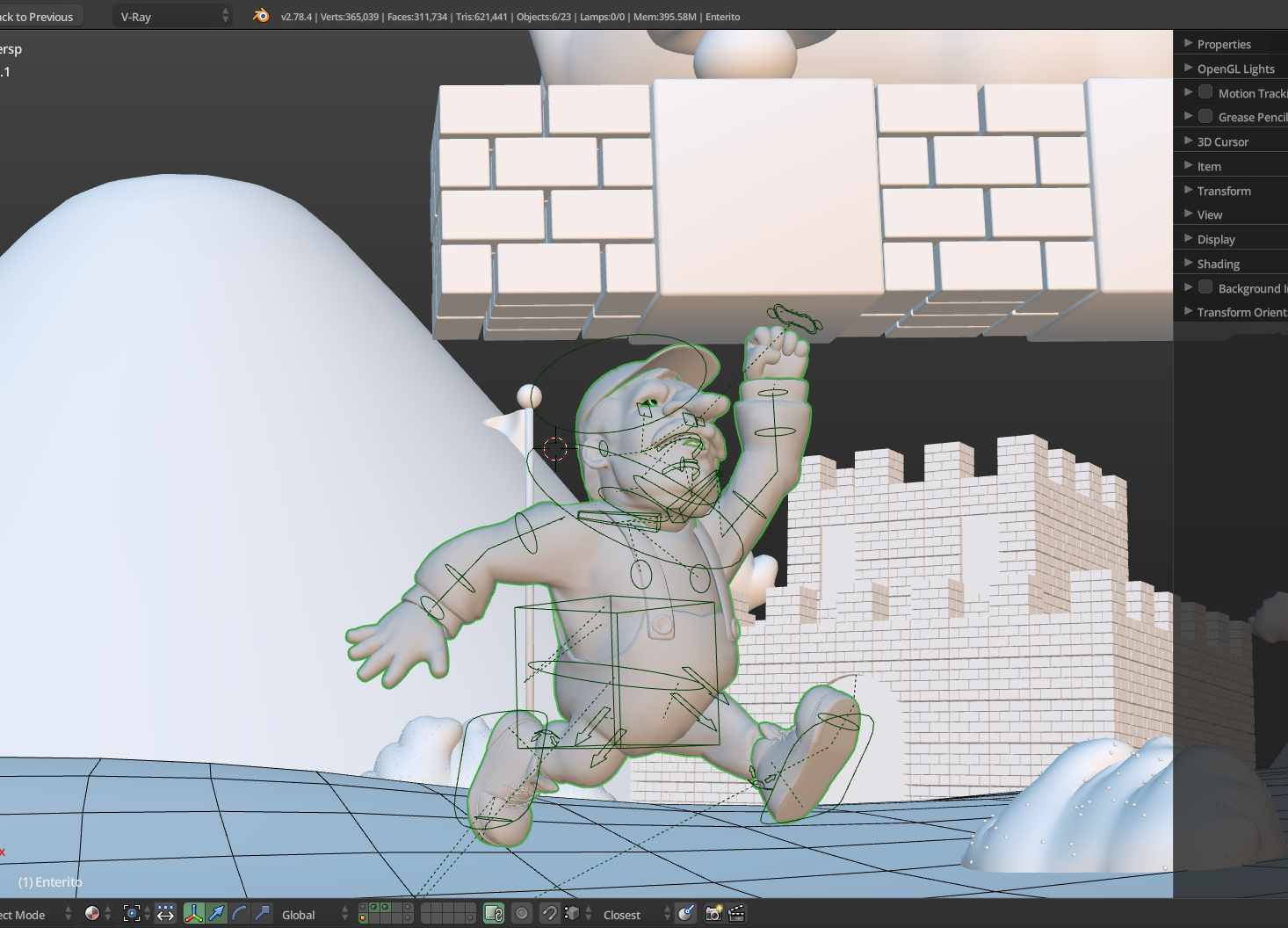Toggle manipulate center points arrows icon

[x=165, y=914]
